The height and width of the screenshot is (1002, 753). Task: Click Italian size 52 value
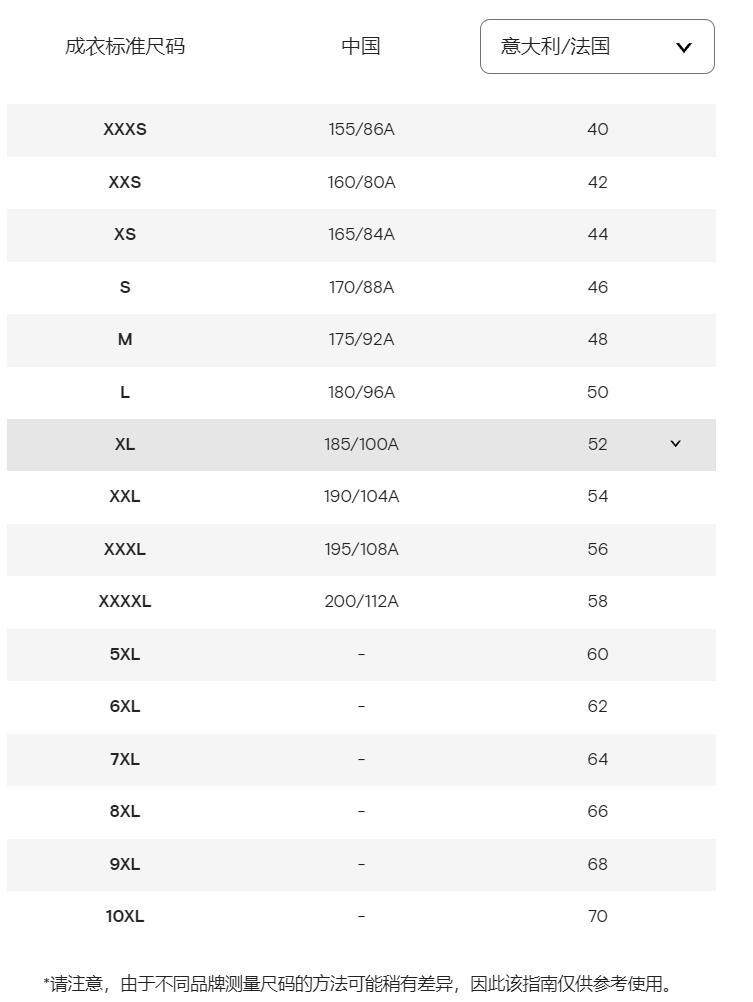[x=598, y=444]
